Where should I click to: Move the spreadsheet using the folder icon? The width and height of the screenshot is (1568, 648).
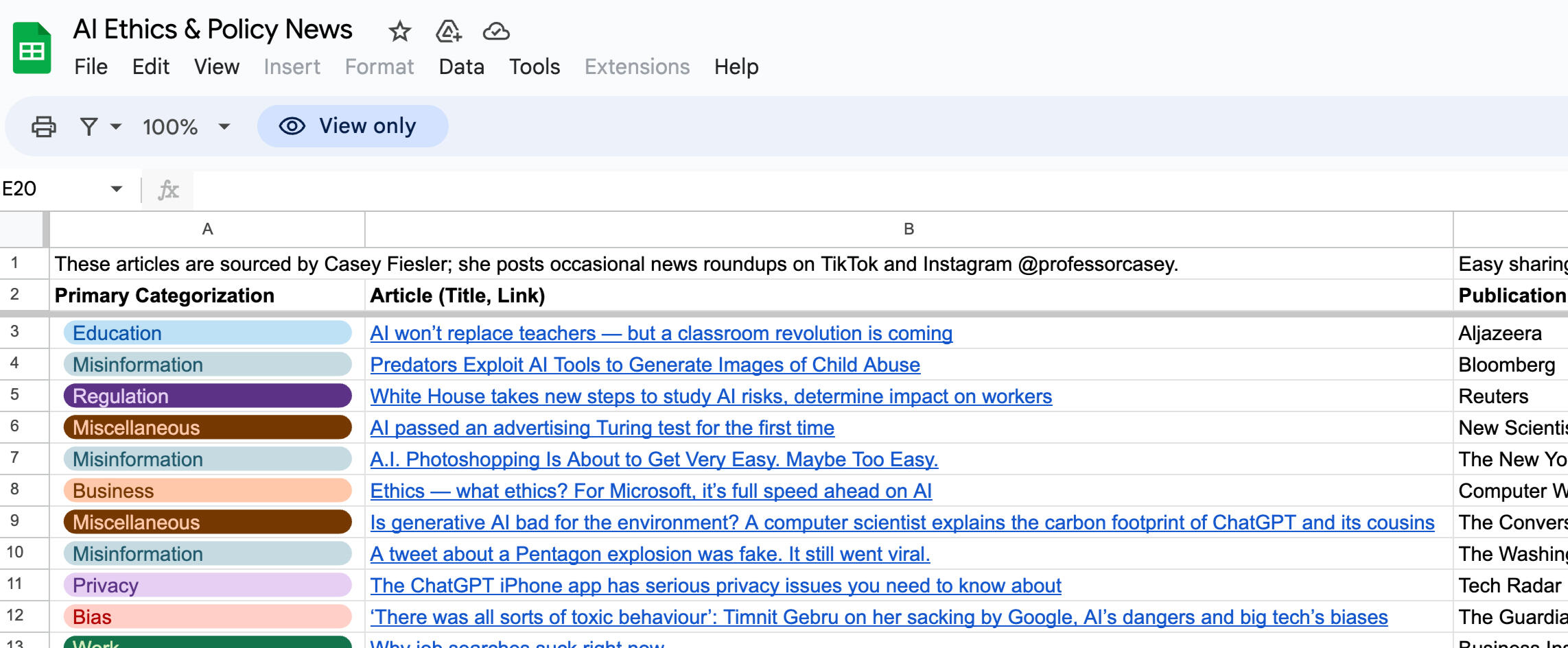[447, 31]
